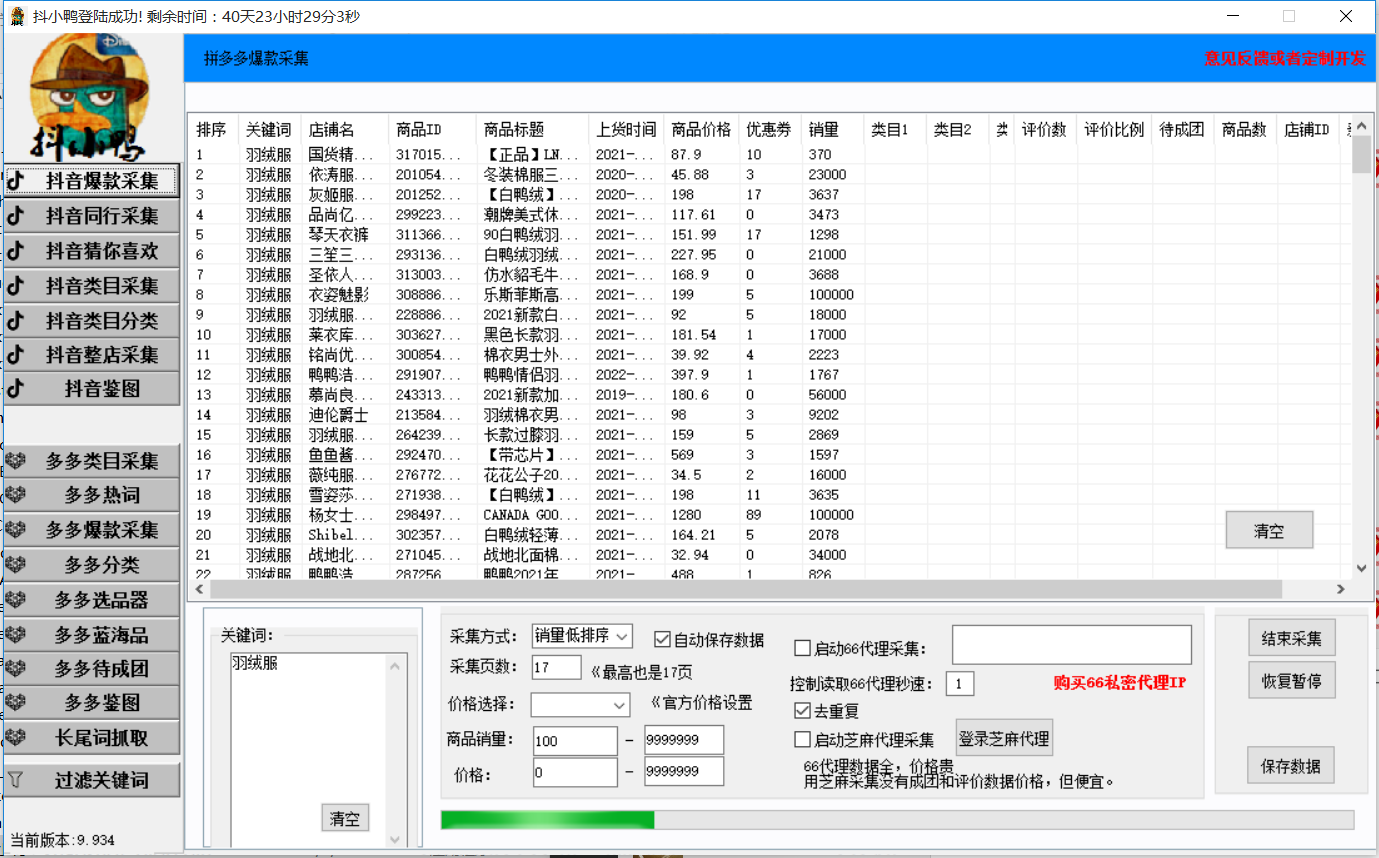This screenshot has height=858, width=1379.
Task: Expand the 价格选择 dropdown
Action: [580, 705]
